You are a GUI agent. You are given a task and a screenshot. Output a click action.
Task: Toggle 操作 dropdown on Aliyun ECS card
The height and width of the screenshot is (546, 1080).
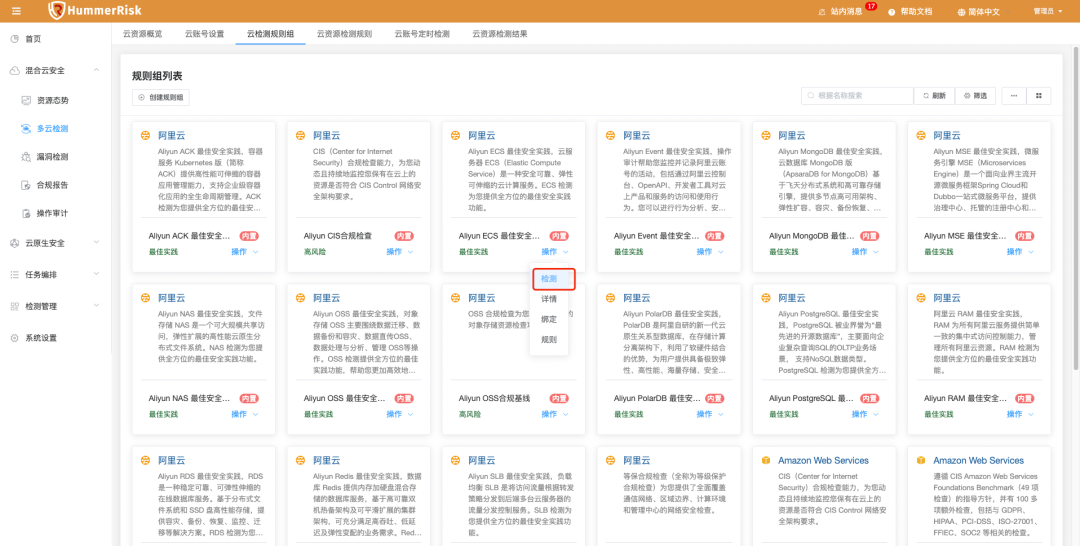(554, 252)
